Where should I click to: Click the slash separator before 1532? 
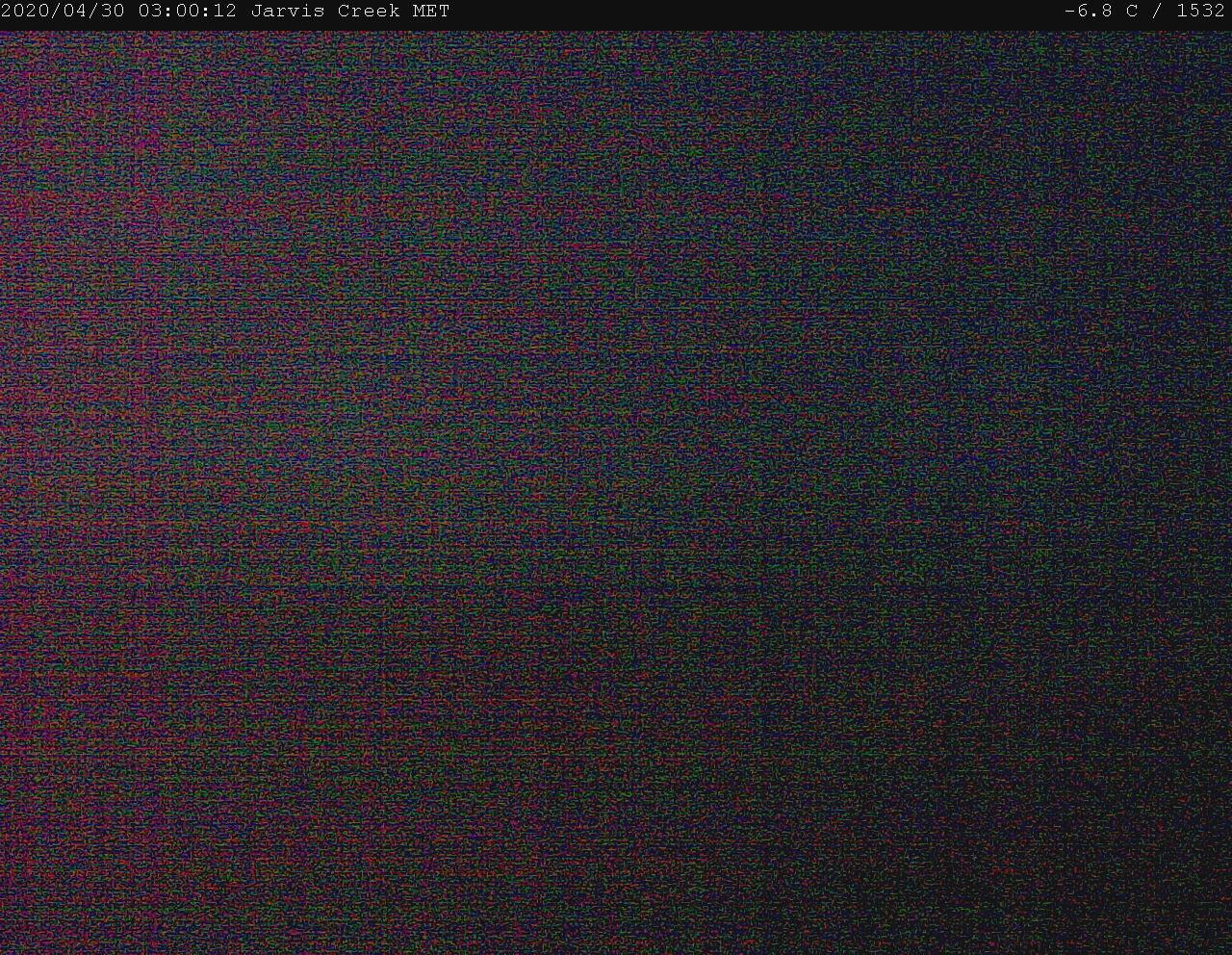(x=1156, y=12)
